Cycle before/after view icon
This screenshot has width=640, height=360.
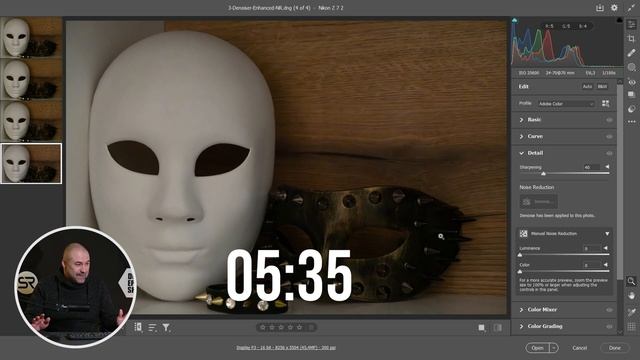point(498,328)
